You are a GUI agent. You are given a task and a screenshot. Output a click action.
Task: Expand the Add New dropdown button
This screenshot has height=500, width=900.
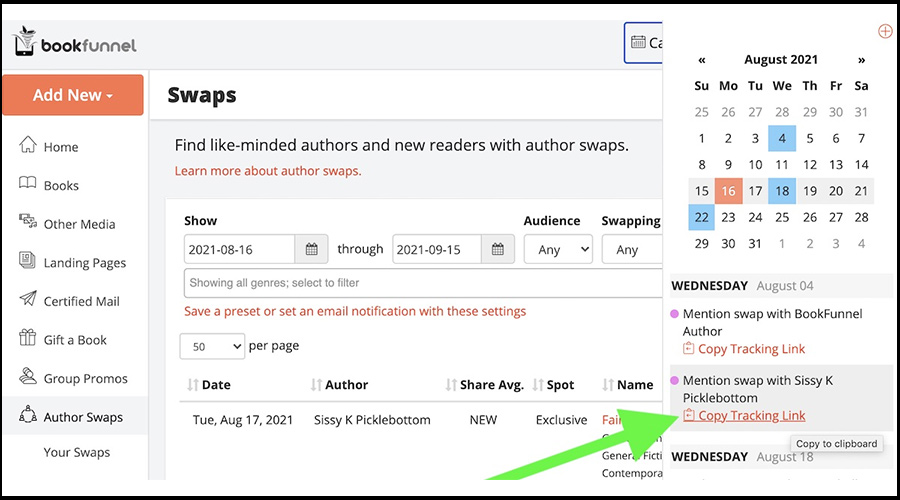tap(72, 95)
